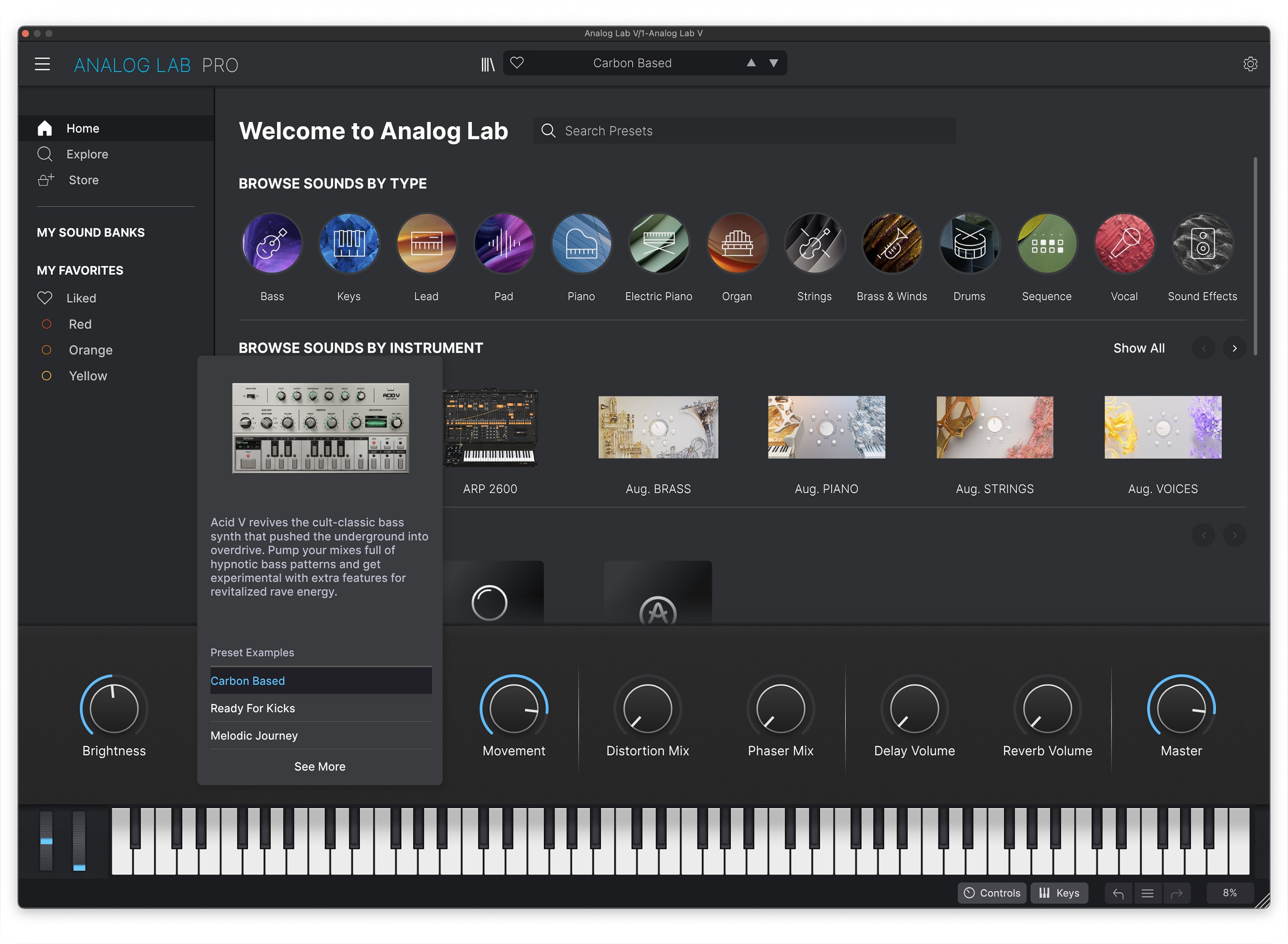Viewport: 1288px width, 944px height.
Task: Open the Drums sound category
Action: pos(969,242)
